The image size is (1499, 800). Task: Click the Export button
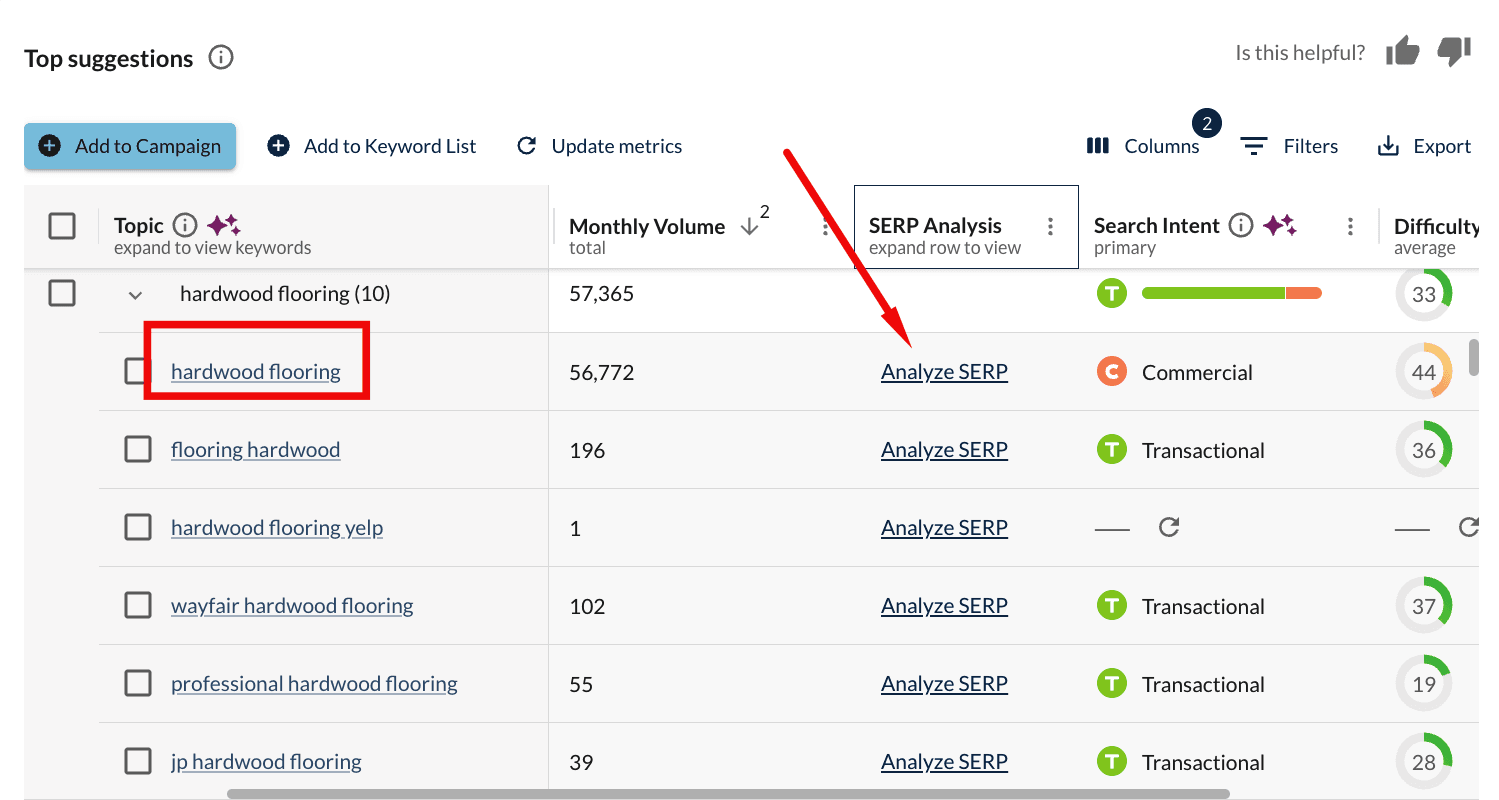1424,146
